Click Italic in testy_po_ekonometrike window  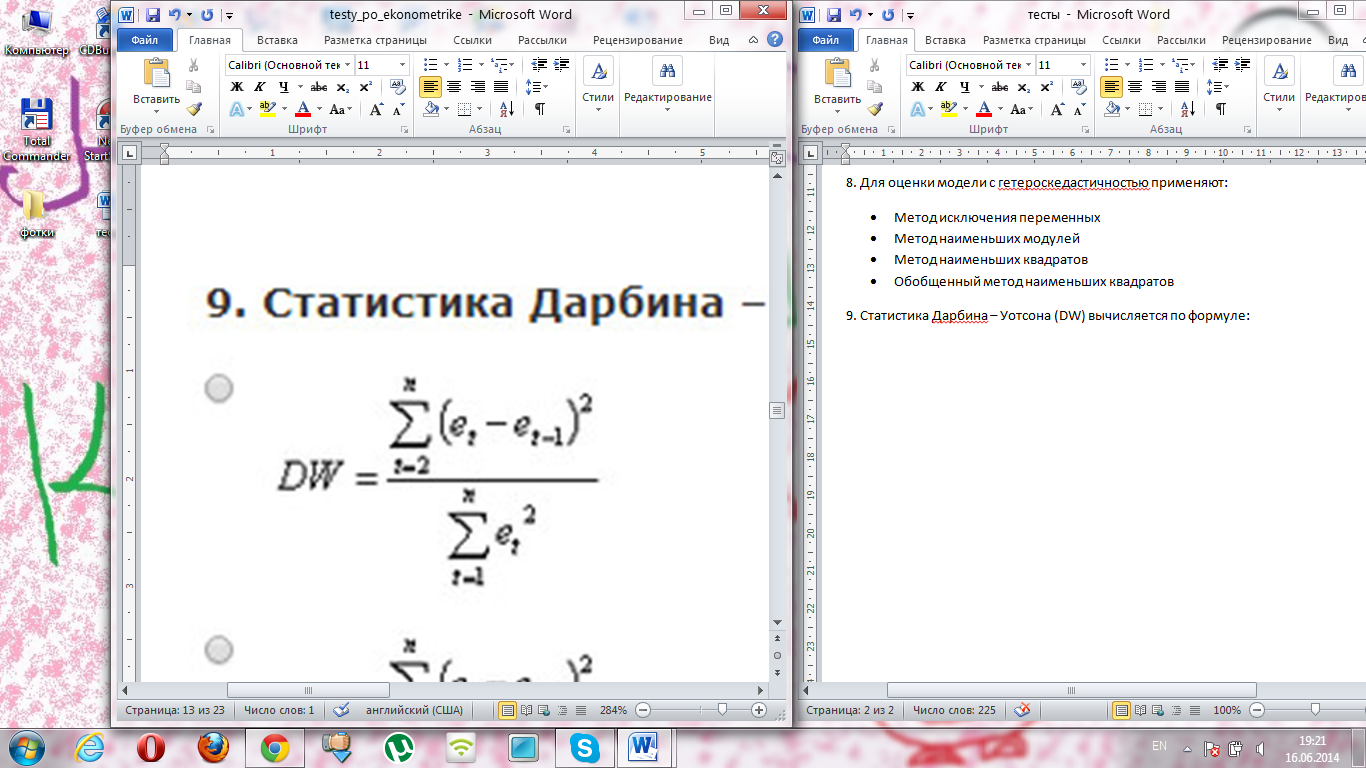[259, 87]
